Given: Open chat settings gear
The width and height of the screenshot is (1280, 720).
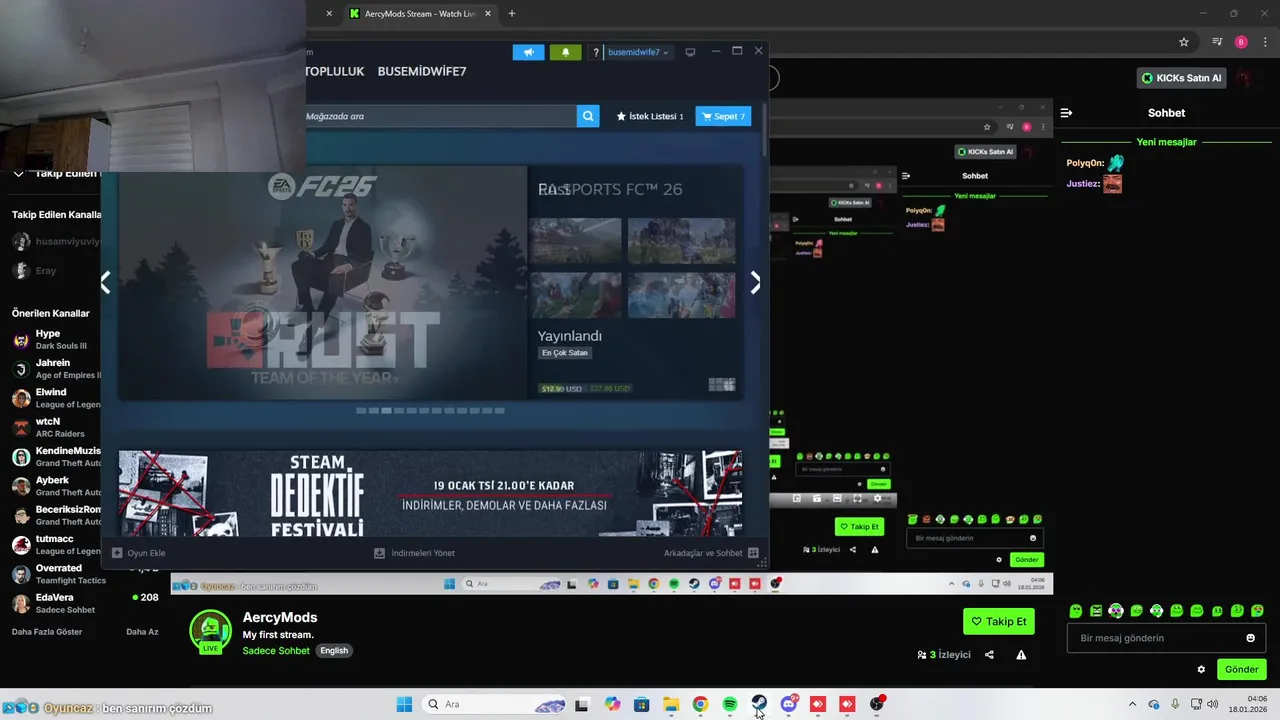Looking at the screenshot, I should [x=1201, y=670].
